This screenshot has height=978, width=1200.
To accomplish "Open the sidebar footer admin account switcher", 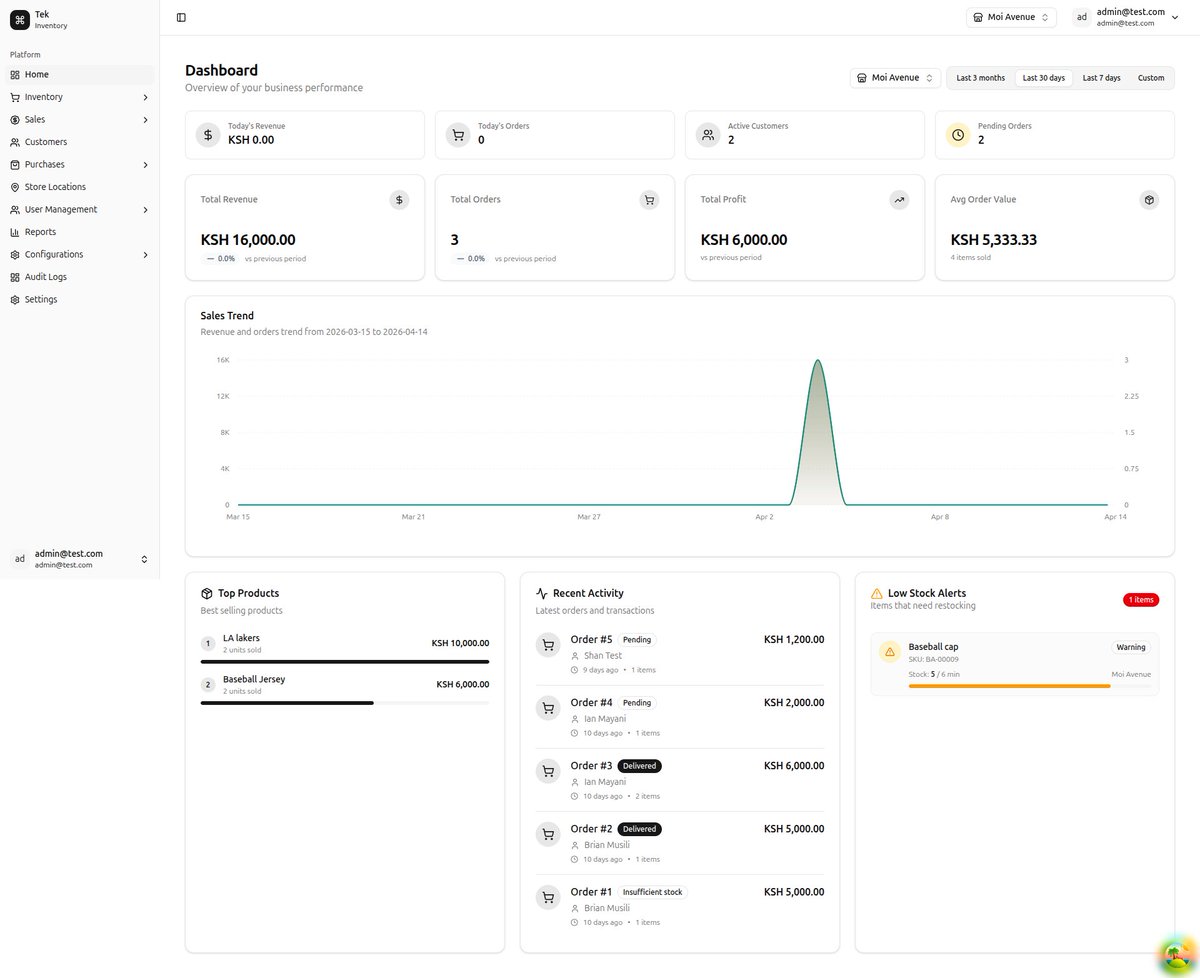I will (80, 559).
